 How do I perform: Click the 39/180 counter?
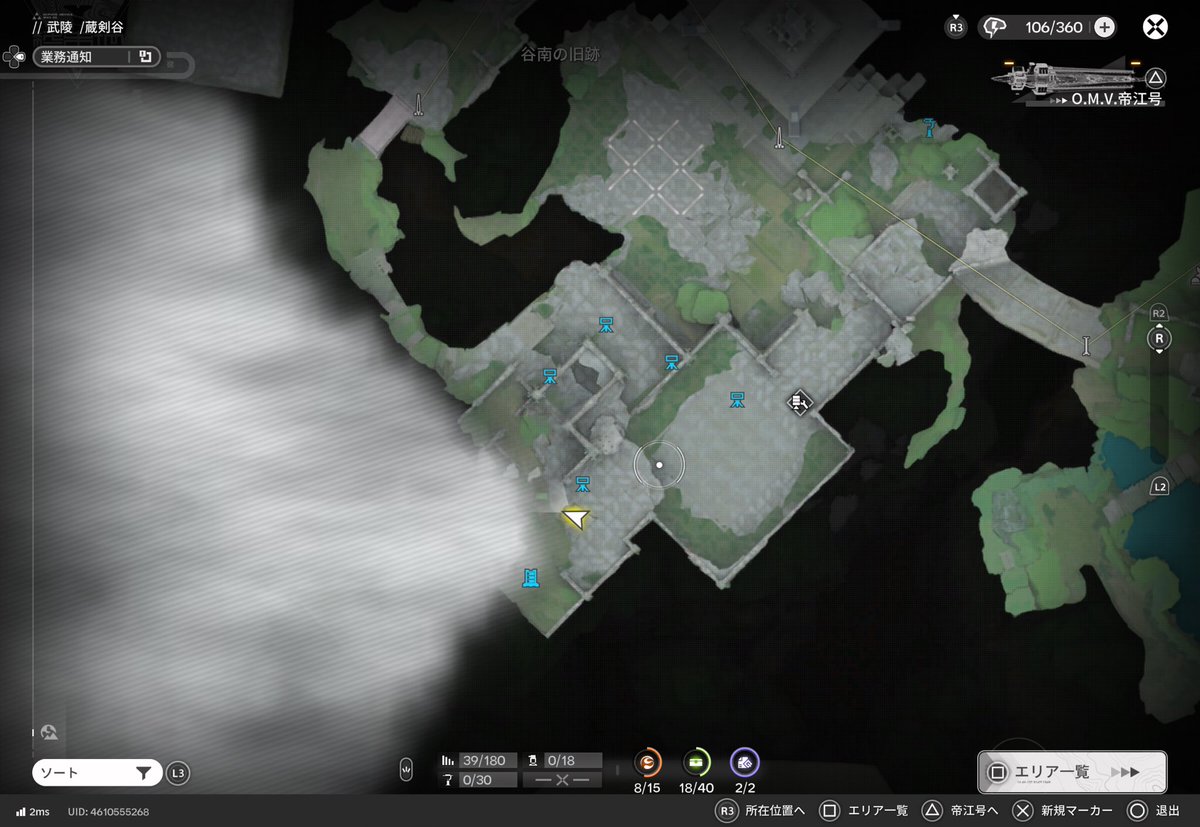tap(479, 761)
